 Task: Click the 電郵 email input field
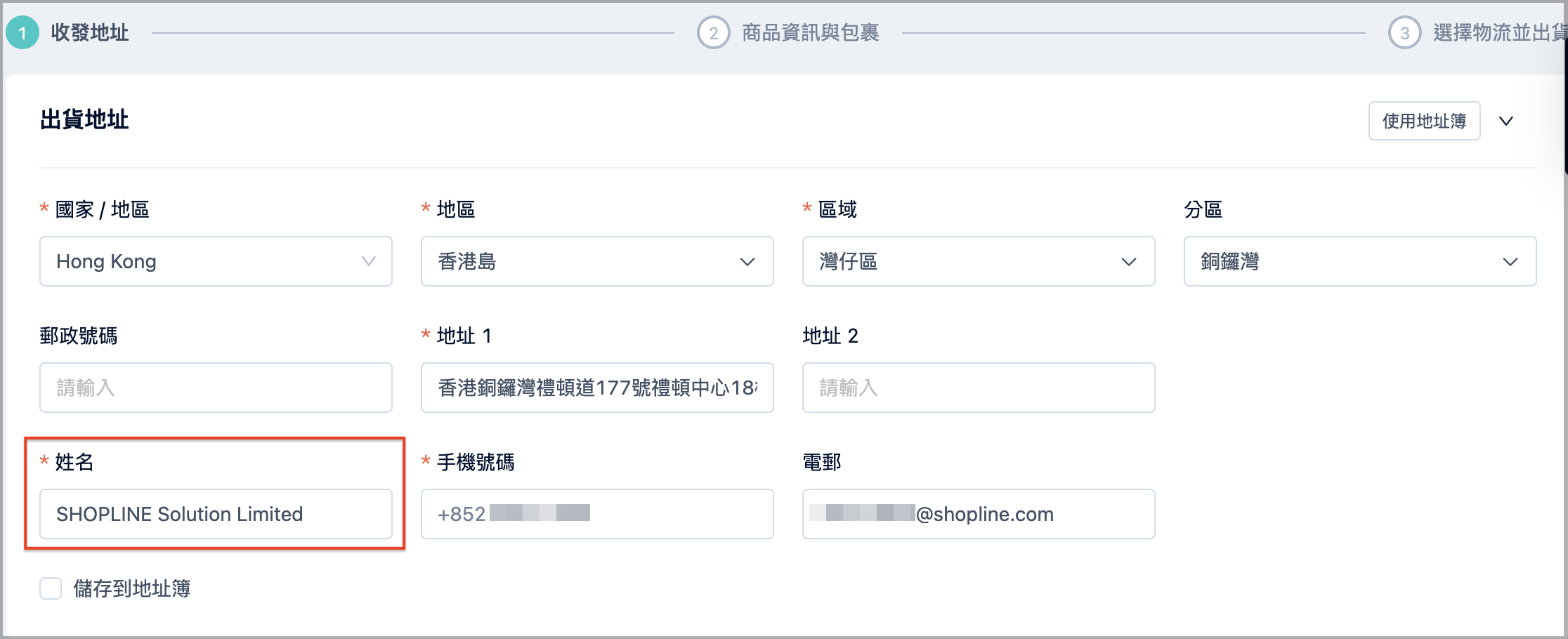coord(979,514)
